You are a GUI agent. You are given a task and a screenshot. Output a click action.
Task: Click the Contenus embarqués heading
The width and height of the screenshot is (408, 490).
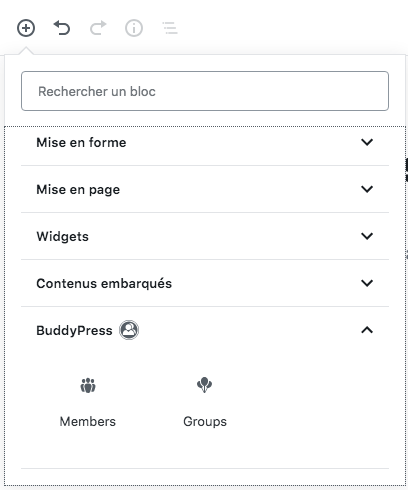click(104, 284)
